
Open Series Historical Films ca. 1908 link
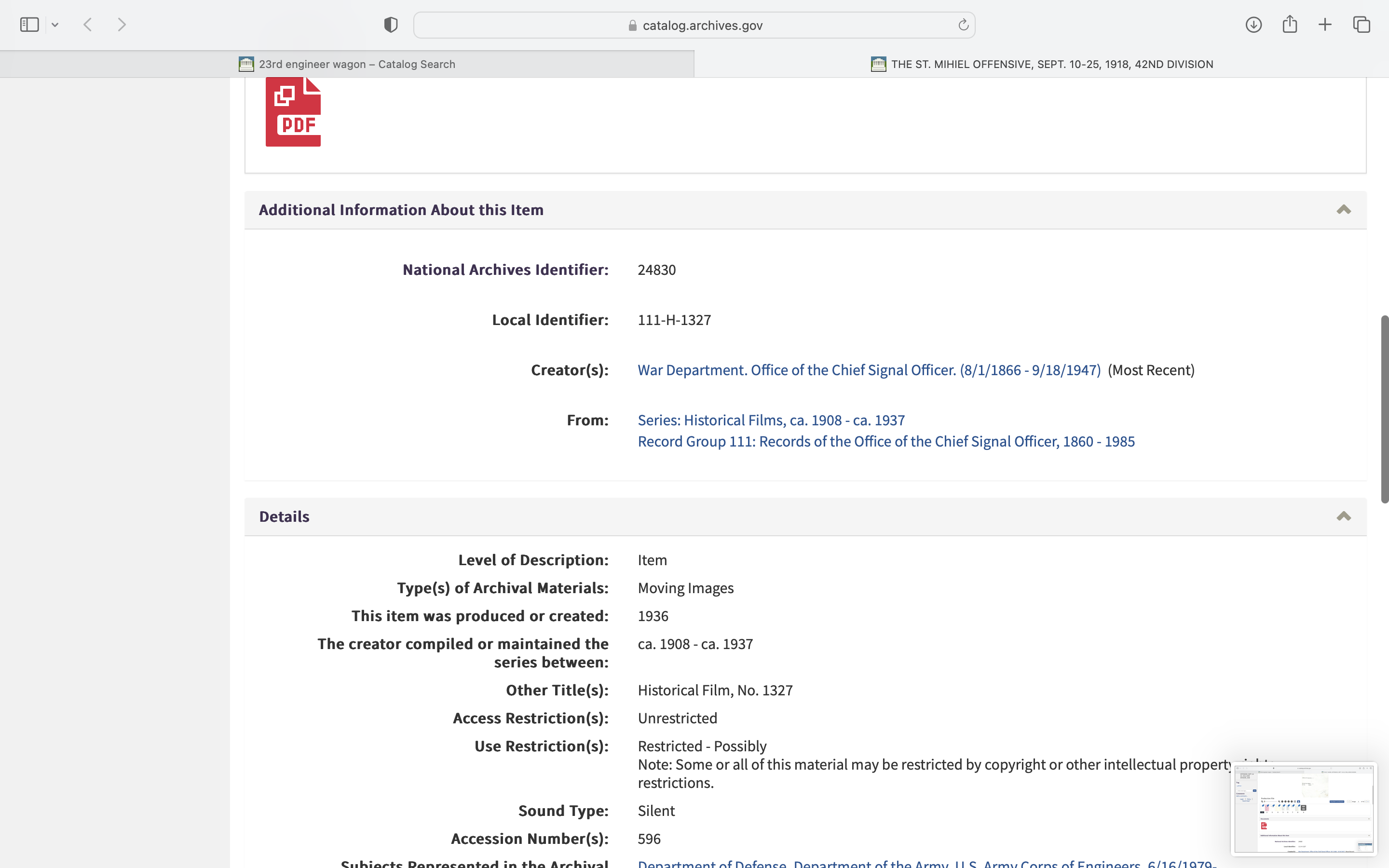771,420
